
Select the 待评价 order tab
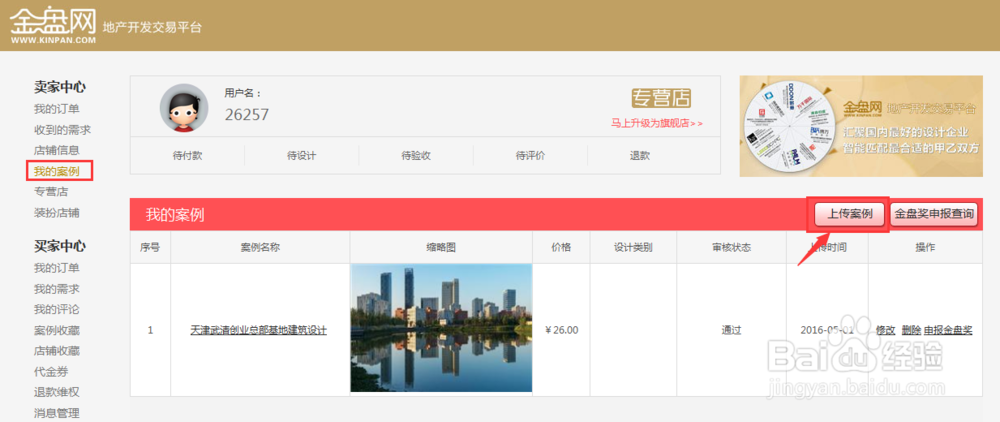coord(530,155)
